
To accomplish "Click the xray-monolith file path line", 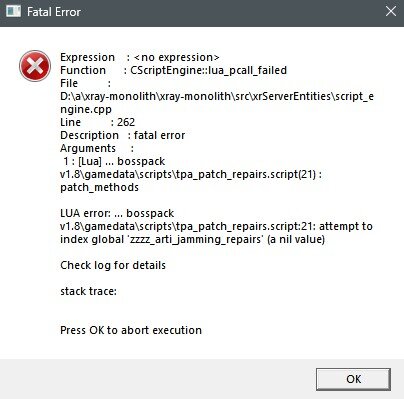I will pos(217,96).
